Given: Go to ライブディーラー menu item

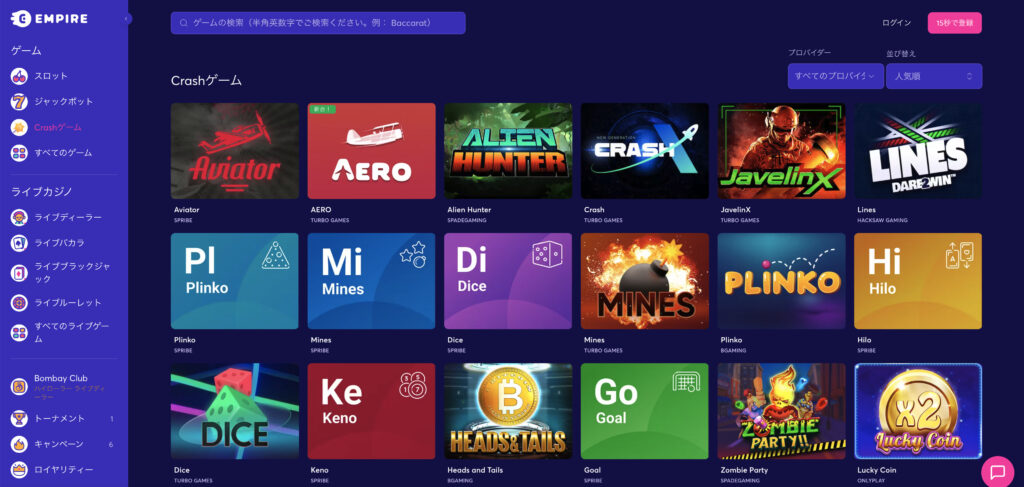Looking at the screenshot, I should (68, 217).
